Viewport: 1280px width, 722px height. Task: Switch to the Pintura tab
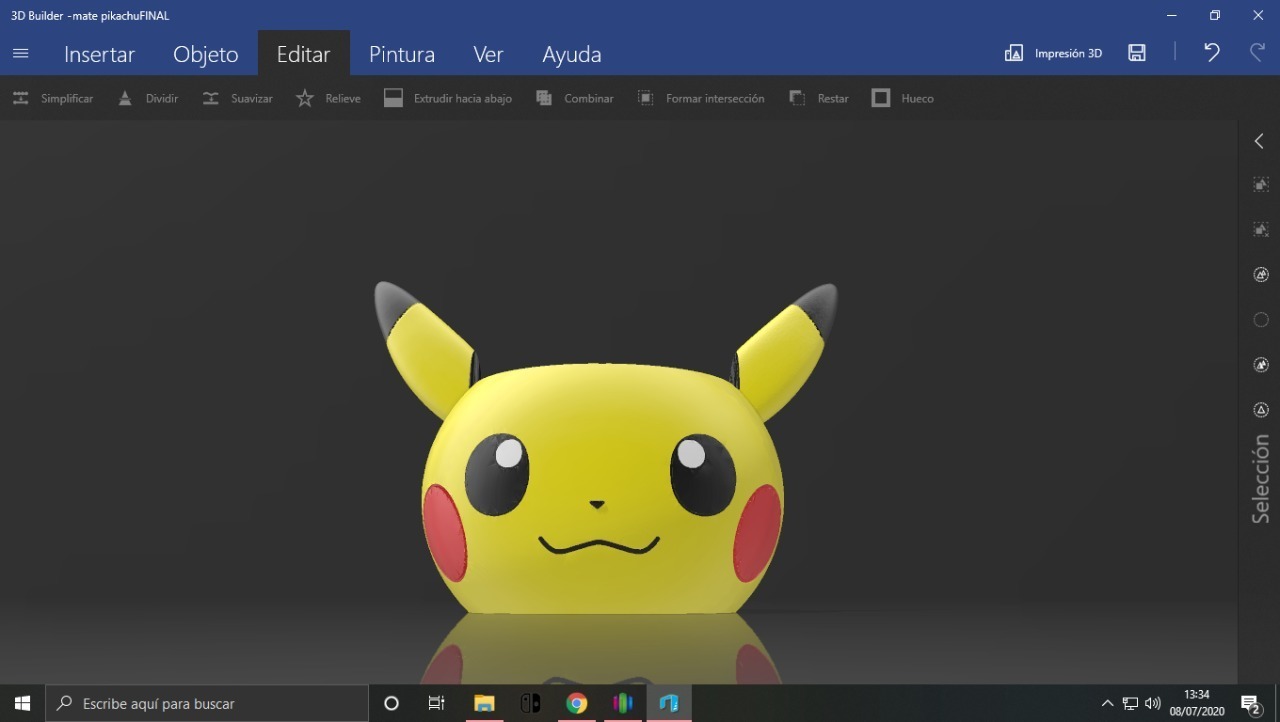point(401,54)
